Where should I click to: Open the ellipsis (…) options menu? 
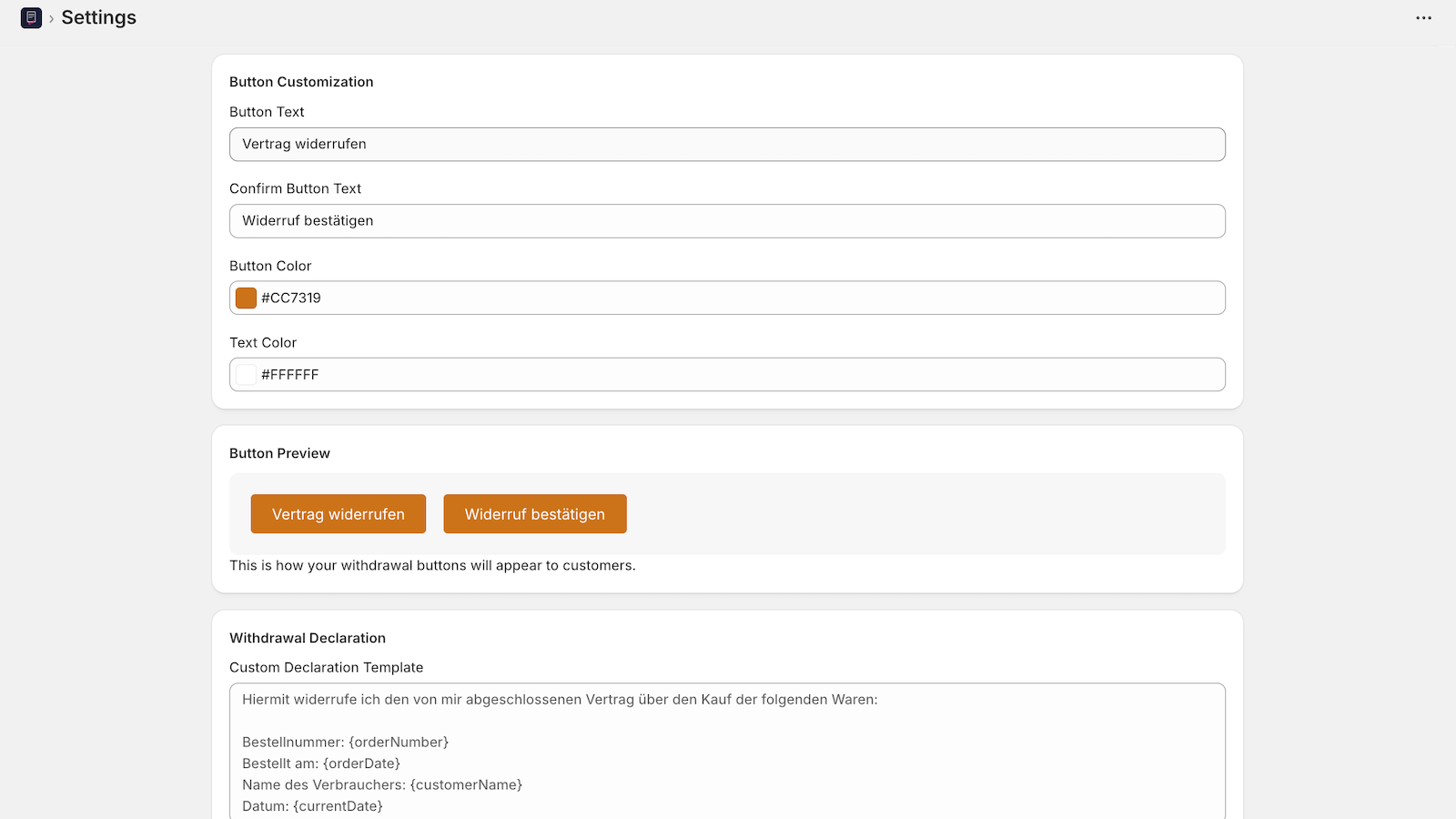point(1423,17)
